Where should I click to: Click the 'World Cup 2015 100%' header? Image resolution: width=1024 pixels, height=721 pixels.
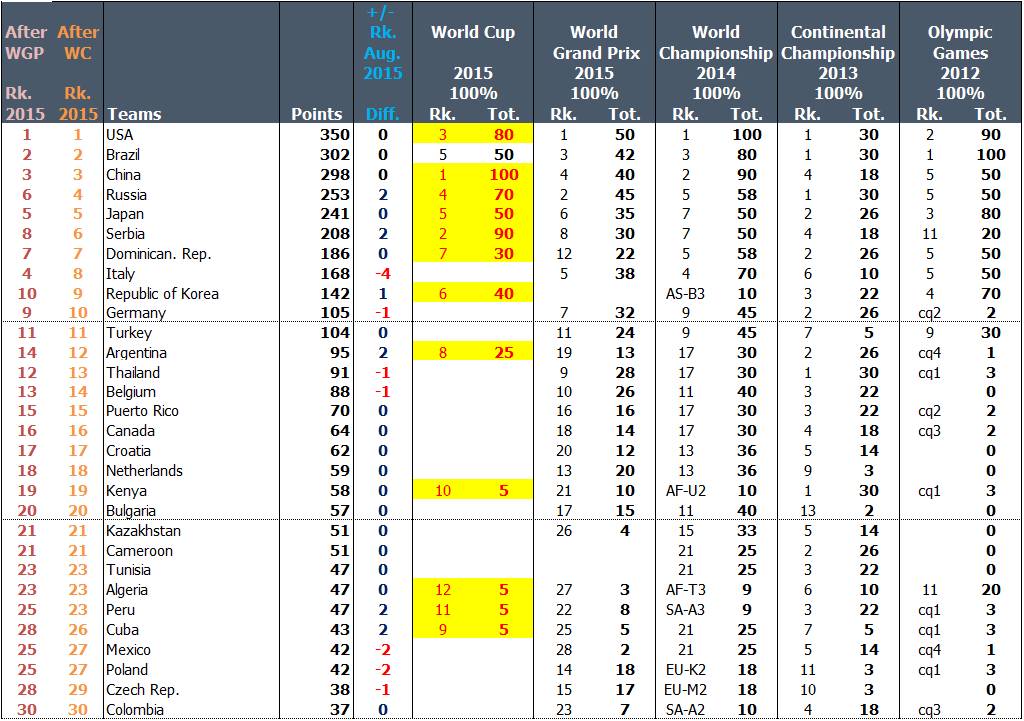click(x=473, y=63)
